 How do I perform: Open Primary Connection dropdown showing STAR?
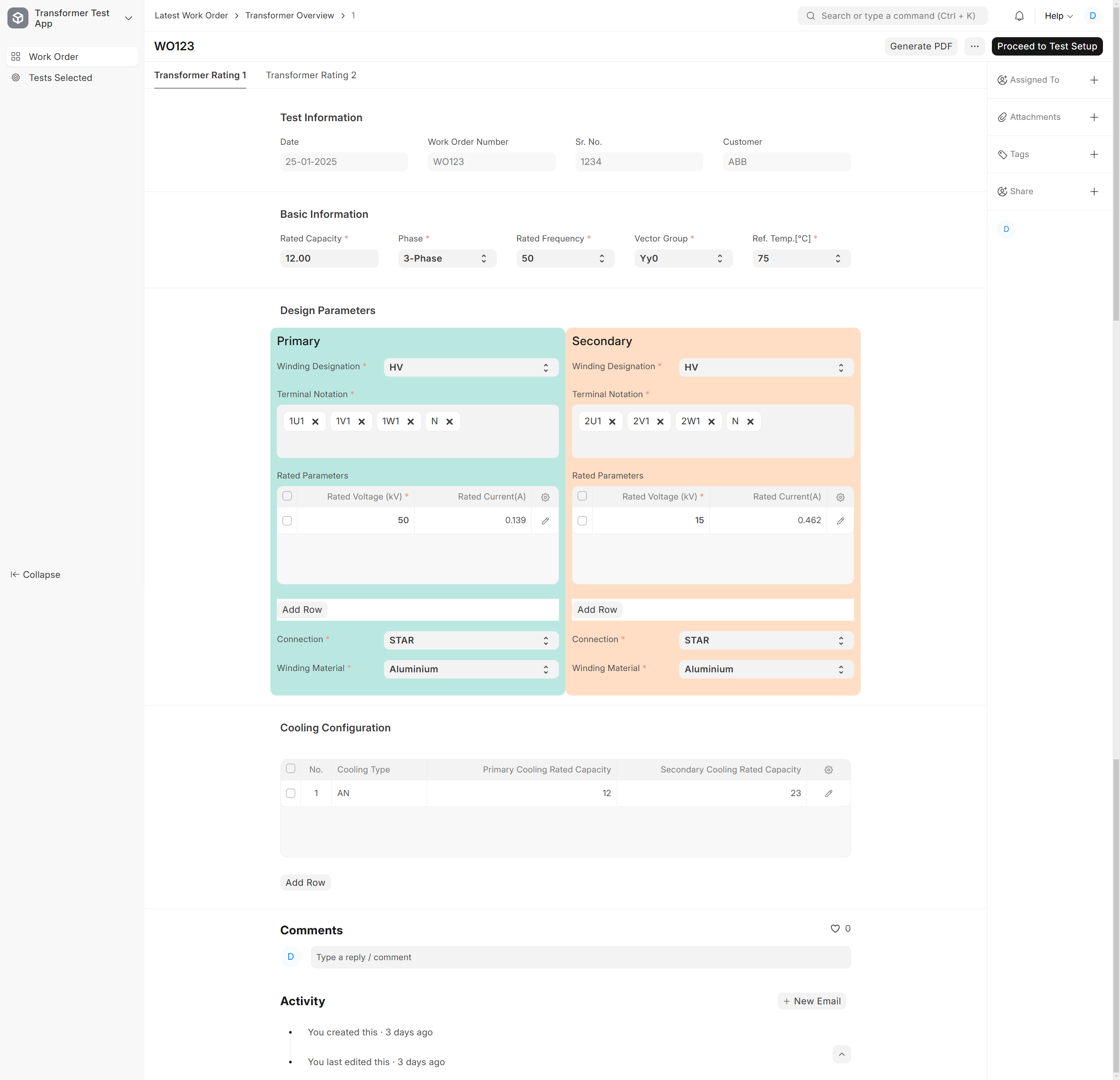[471, 640]
